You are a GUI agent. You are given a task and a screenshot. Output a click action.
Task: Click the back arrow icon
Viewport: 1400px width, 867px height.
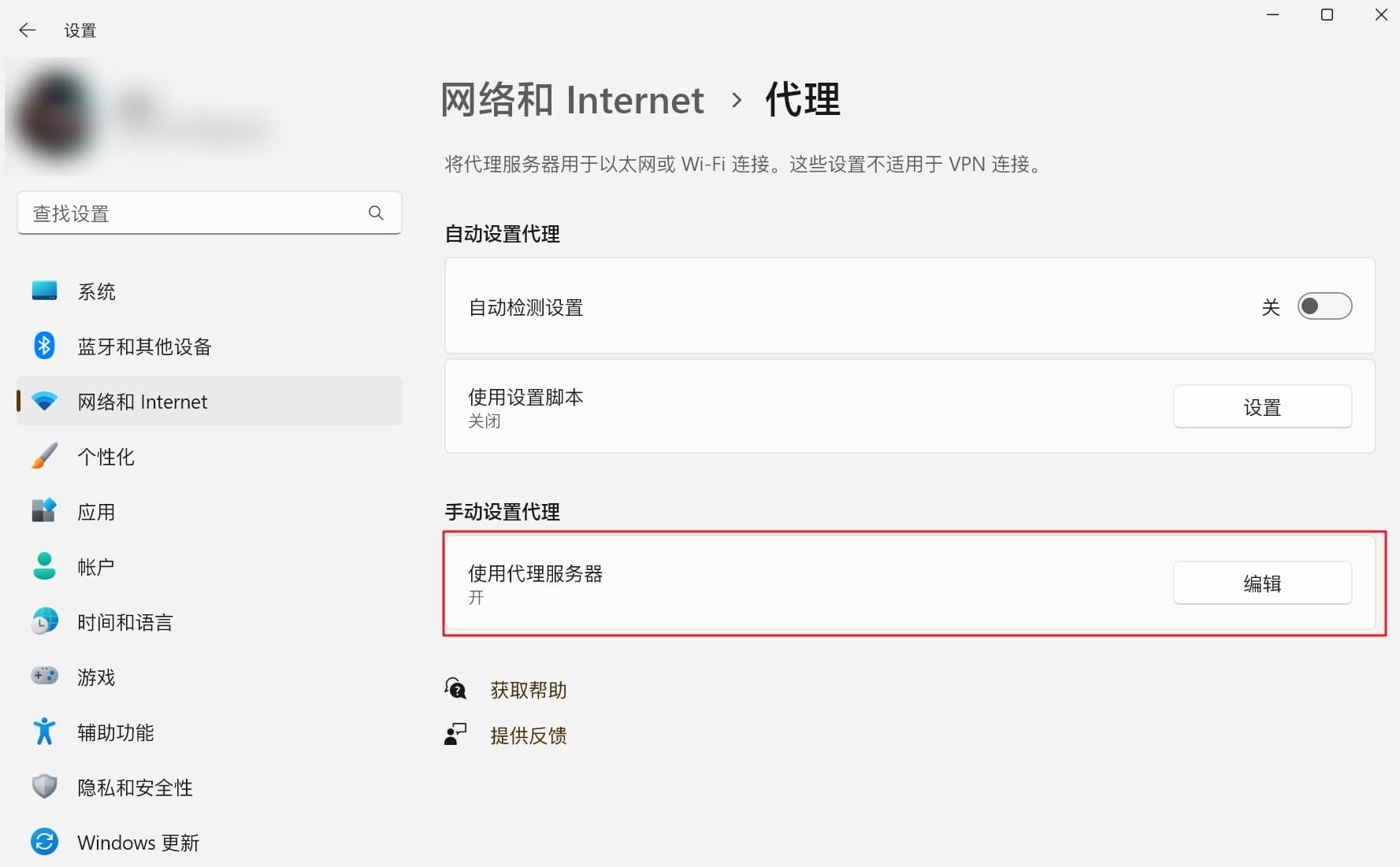(28, 30)
